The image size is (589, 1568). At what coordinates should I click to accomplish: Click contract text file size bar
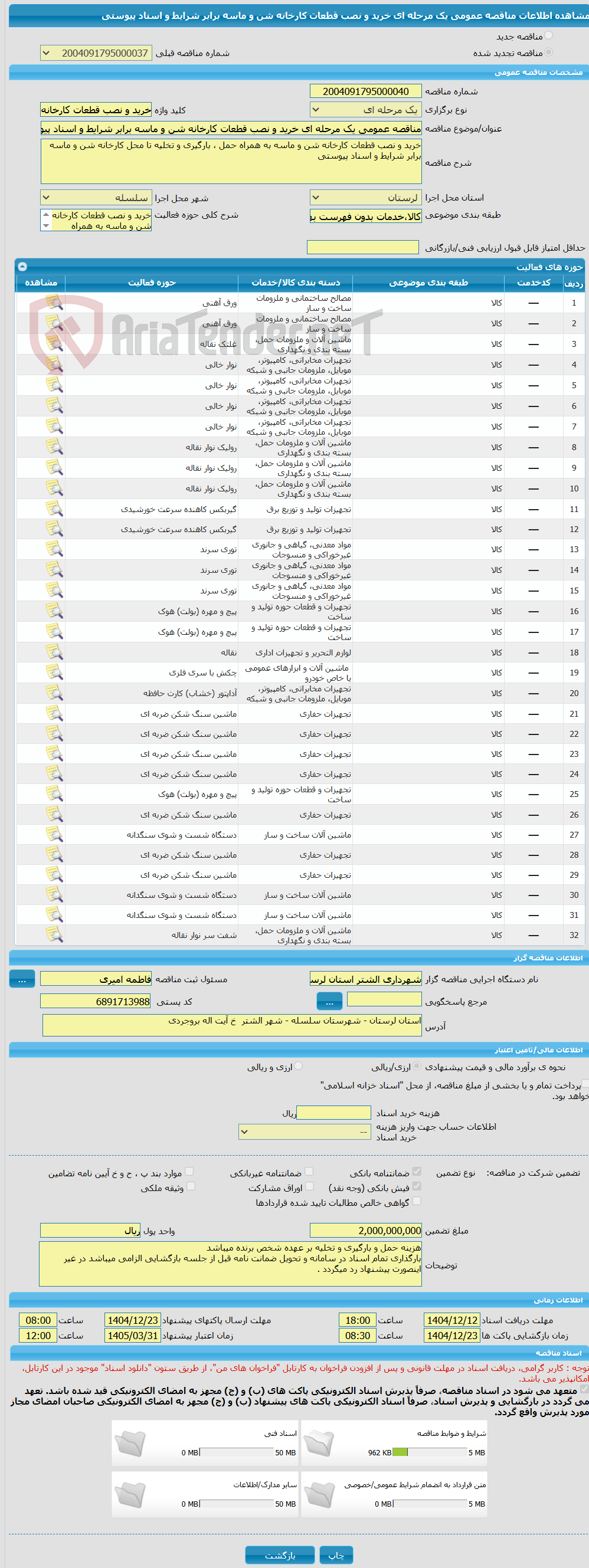click(x=431, y=1504)
